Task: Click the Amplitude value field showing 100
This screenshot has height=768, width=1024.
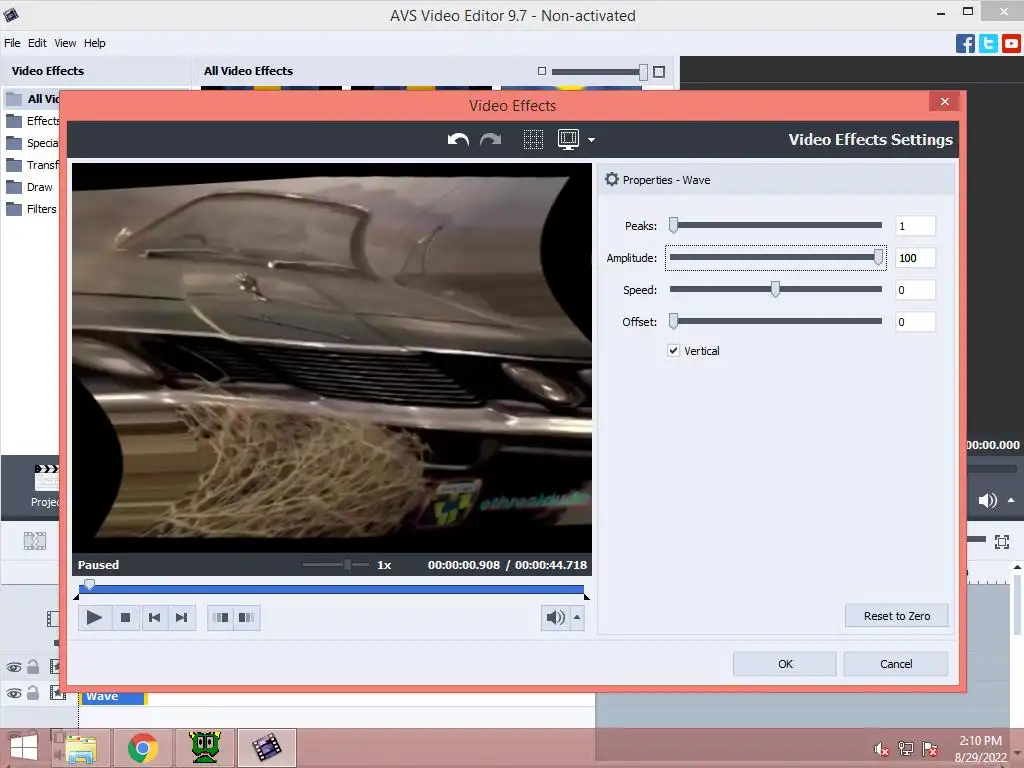Action: coord(915,258)
